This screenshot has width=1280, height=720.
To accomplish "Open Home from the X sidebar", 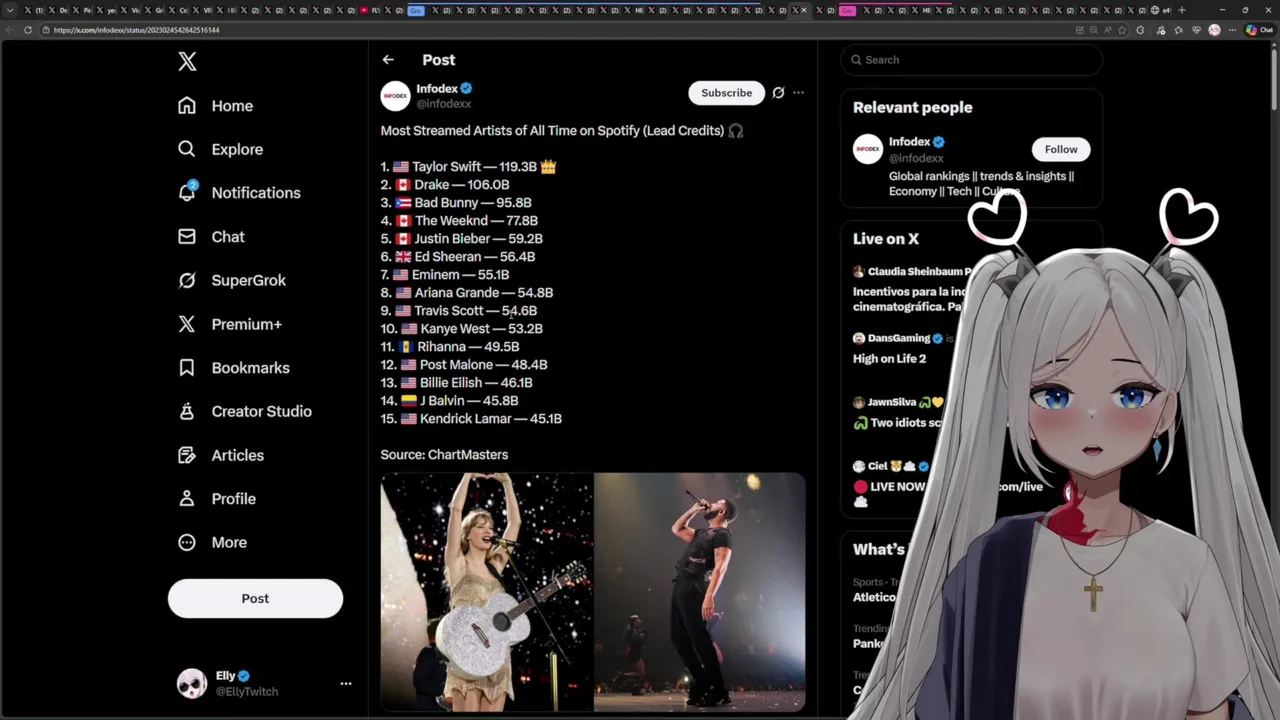I will tap(215, 106).
